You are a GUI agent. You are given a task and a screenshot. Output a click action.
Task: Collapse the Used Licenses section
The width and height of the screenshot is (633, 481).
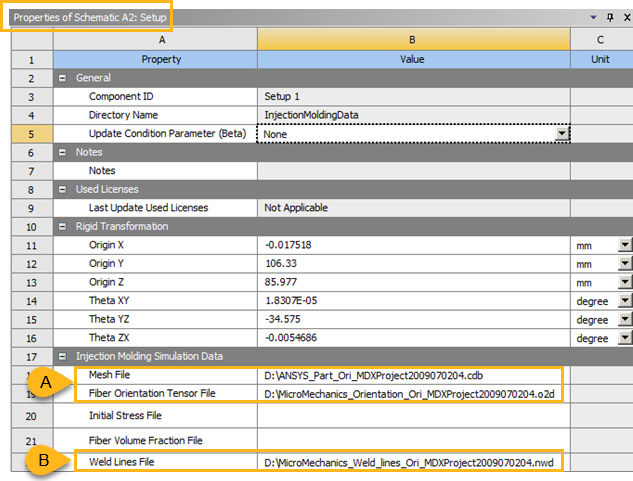63,189
